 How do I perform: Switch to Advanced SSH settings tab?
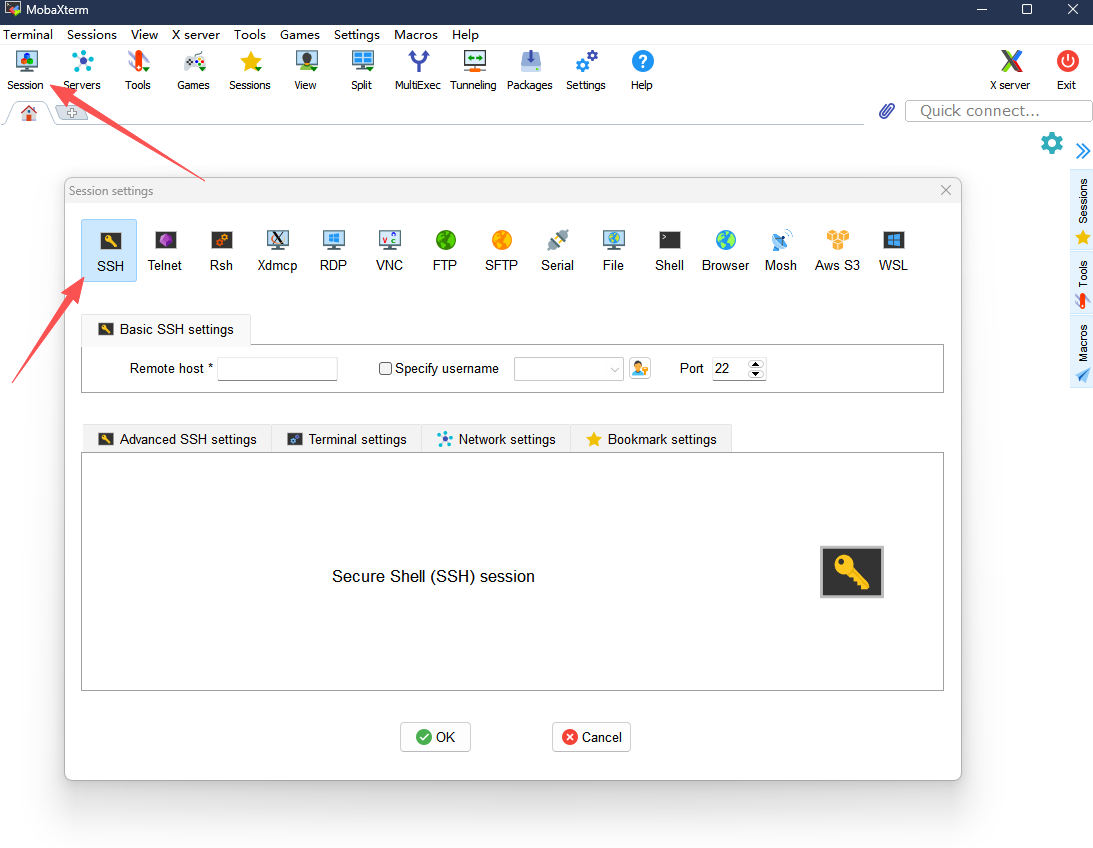point(178,439)
